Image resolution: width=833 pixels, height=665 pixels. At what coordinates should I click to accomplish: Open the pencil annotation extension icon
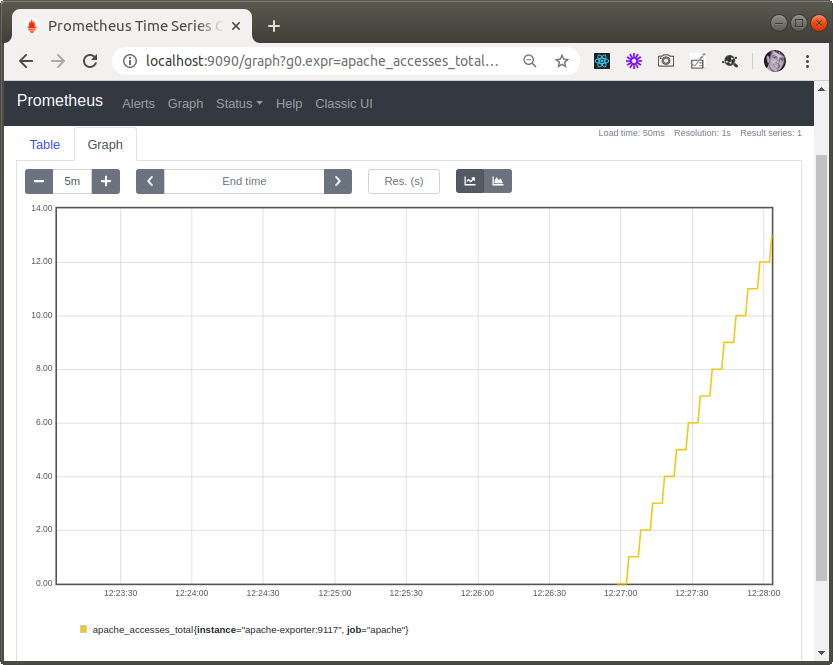point(698,61)
